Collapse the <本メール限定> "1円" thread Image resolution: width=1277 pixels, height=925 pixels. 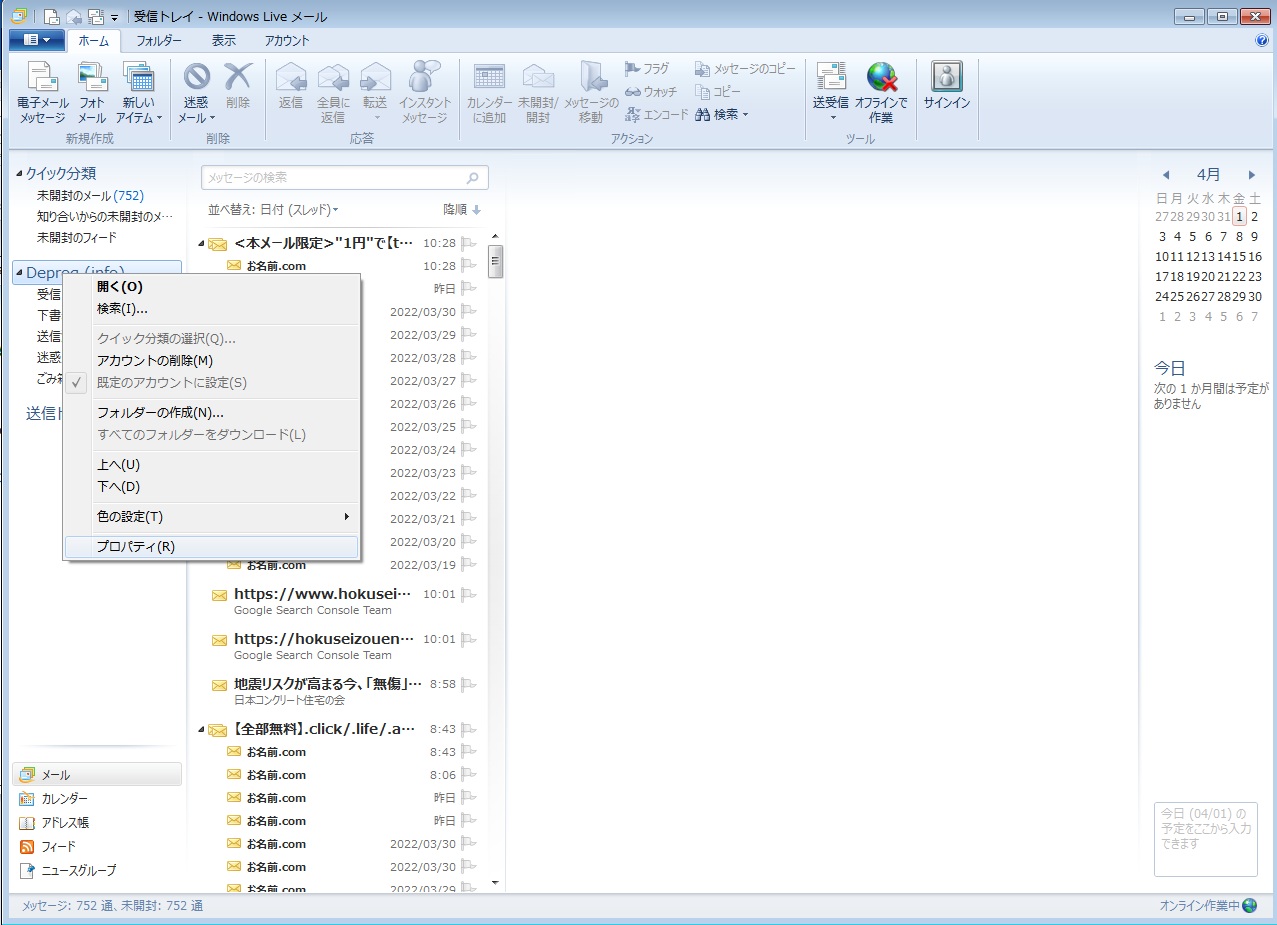[x=200, y=243]
